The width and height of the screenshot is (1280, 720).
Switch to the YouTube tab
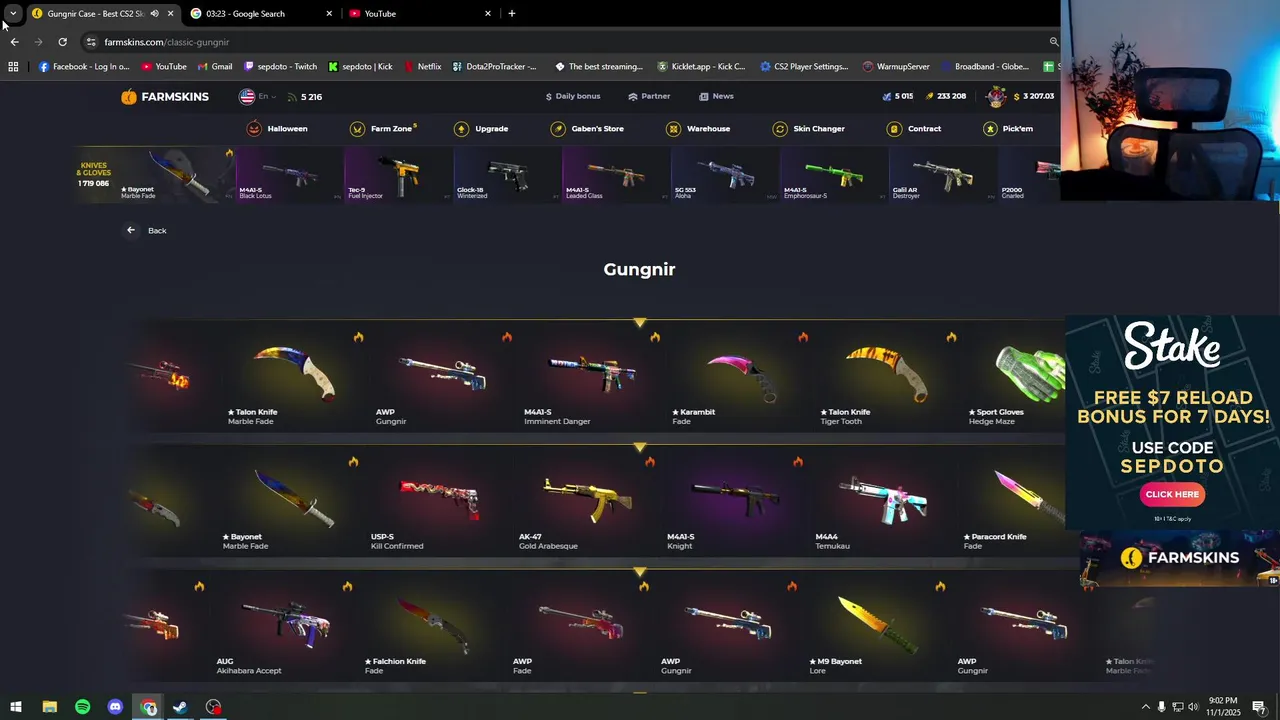point(420,14)
